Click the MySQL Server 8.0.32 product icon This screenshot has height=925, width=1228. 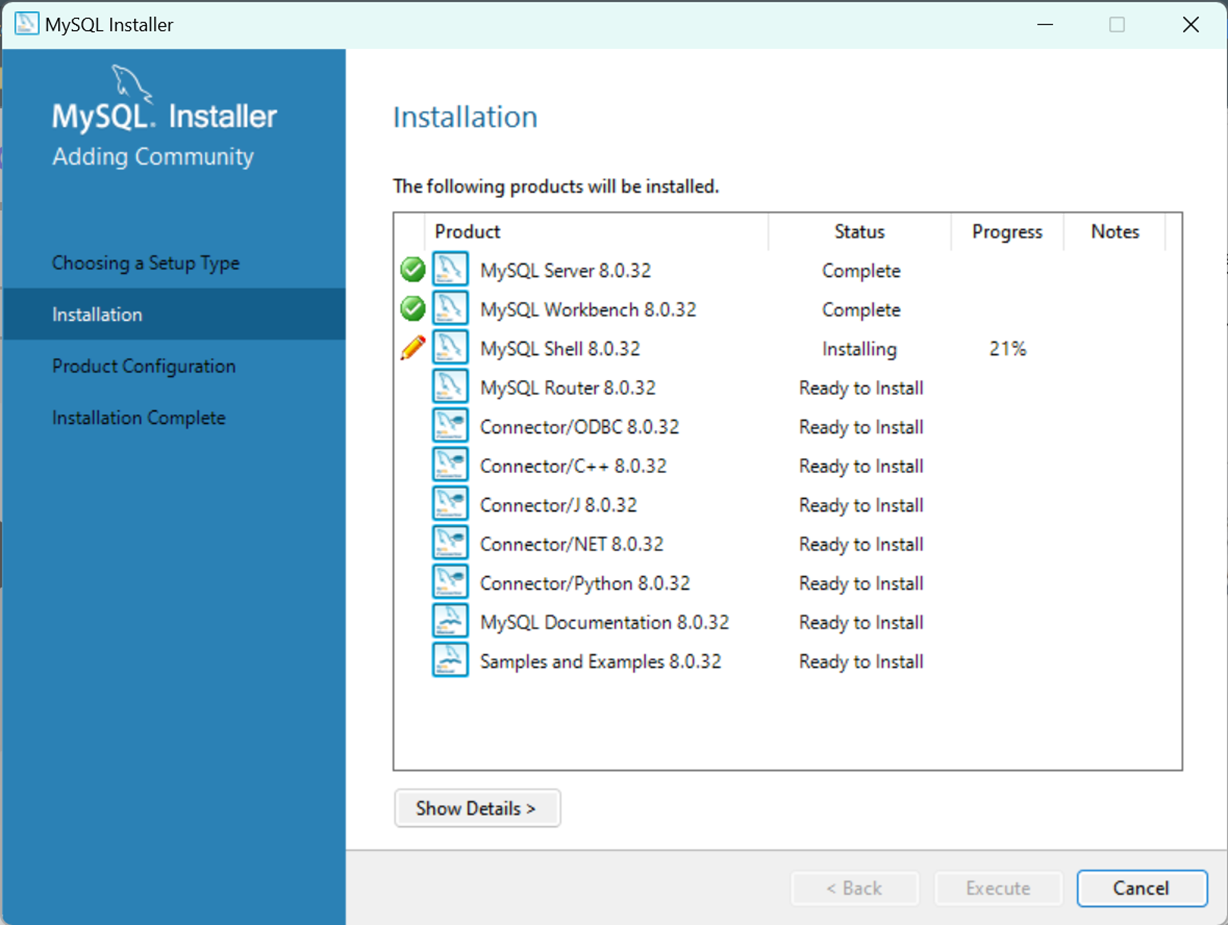click(450, 270)
